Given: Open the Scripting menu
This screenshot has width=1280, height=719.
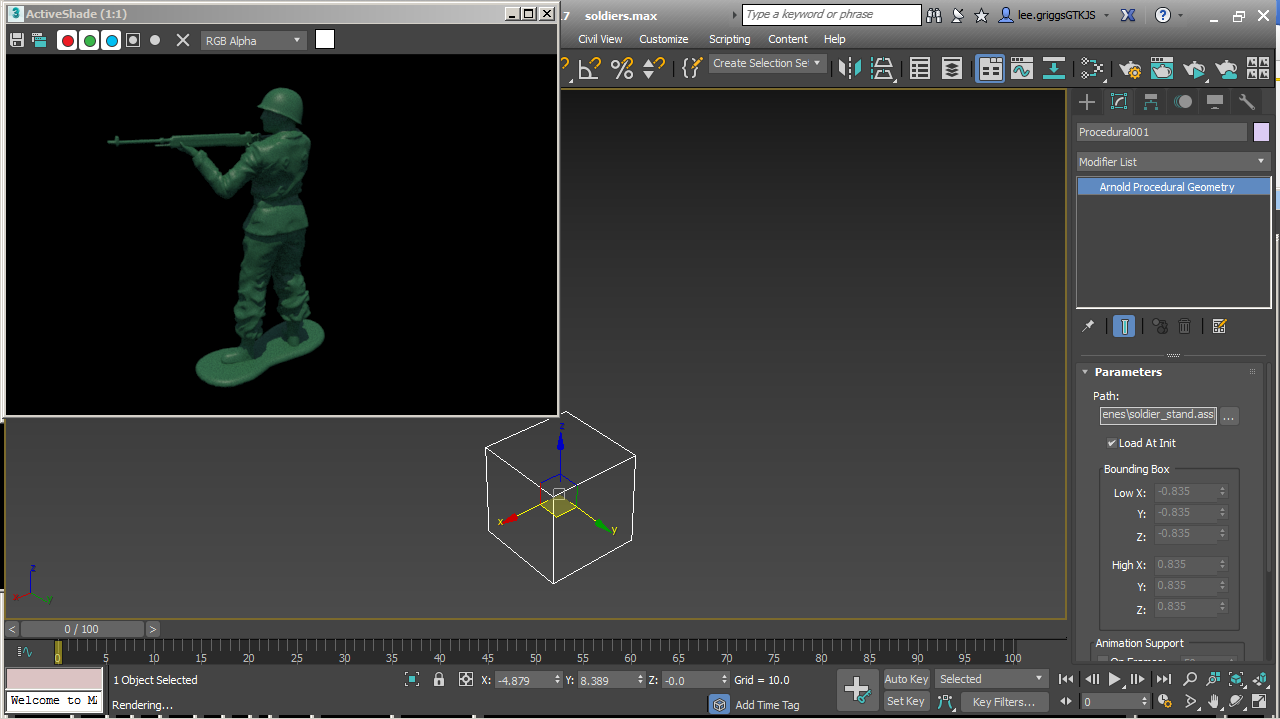Looking at the screenshot, I should 729,39.
